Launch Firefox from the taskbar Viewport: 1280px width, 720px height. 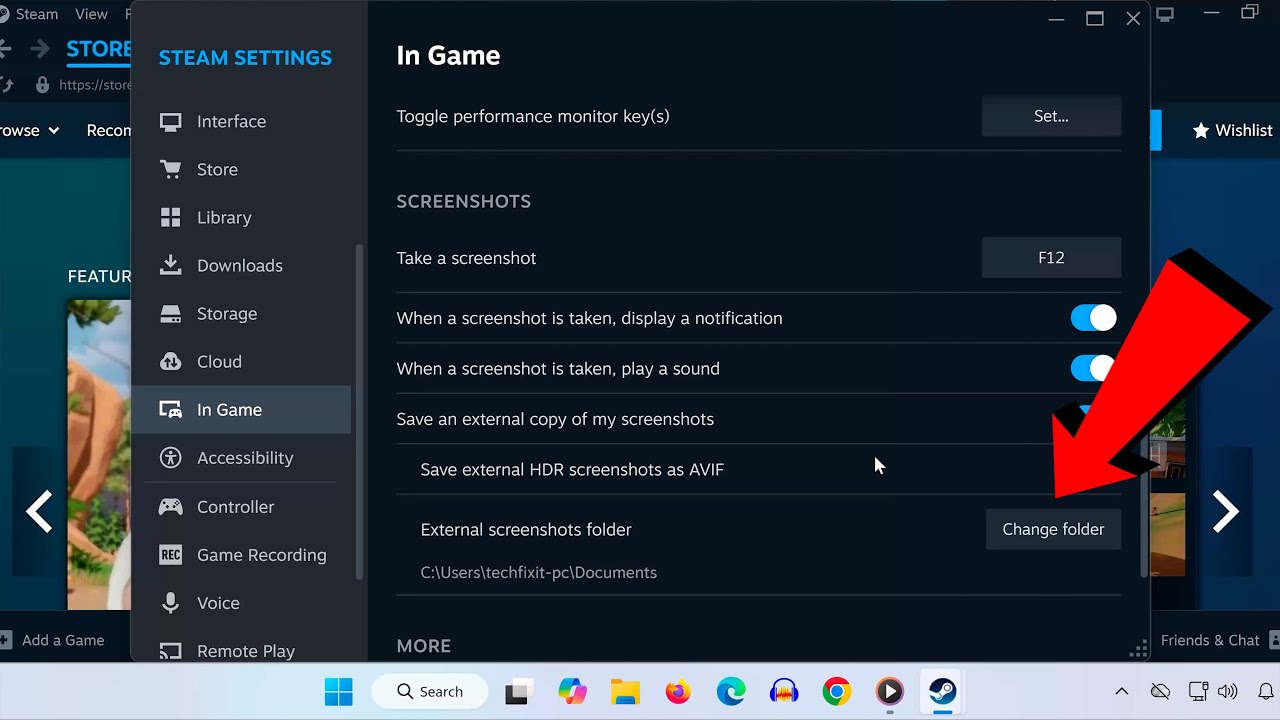coord(678,691)
